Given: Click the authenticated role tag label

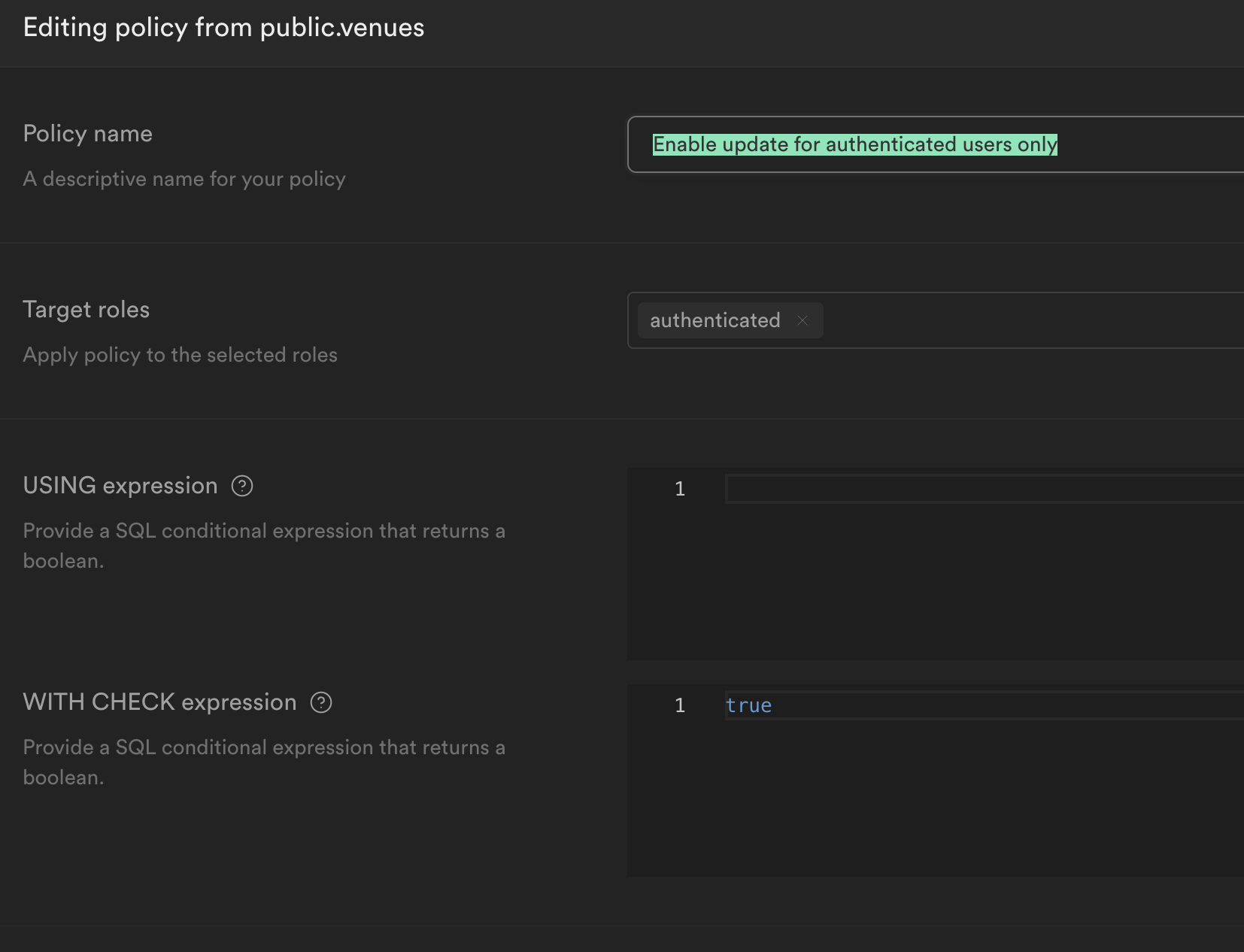Looking at the screenshot, I should [715, 320].
